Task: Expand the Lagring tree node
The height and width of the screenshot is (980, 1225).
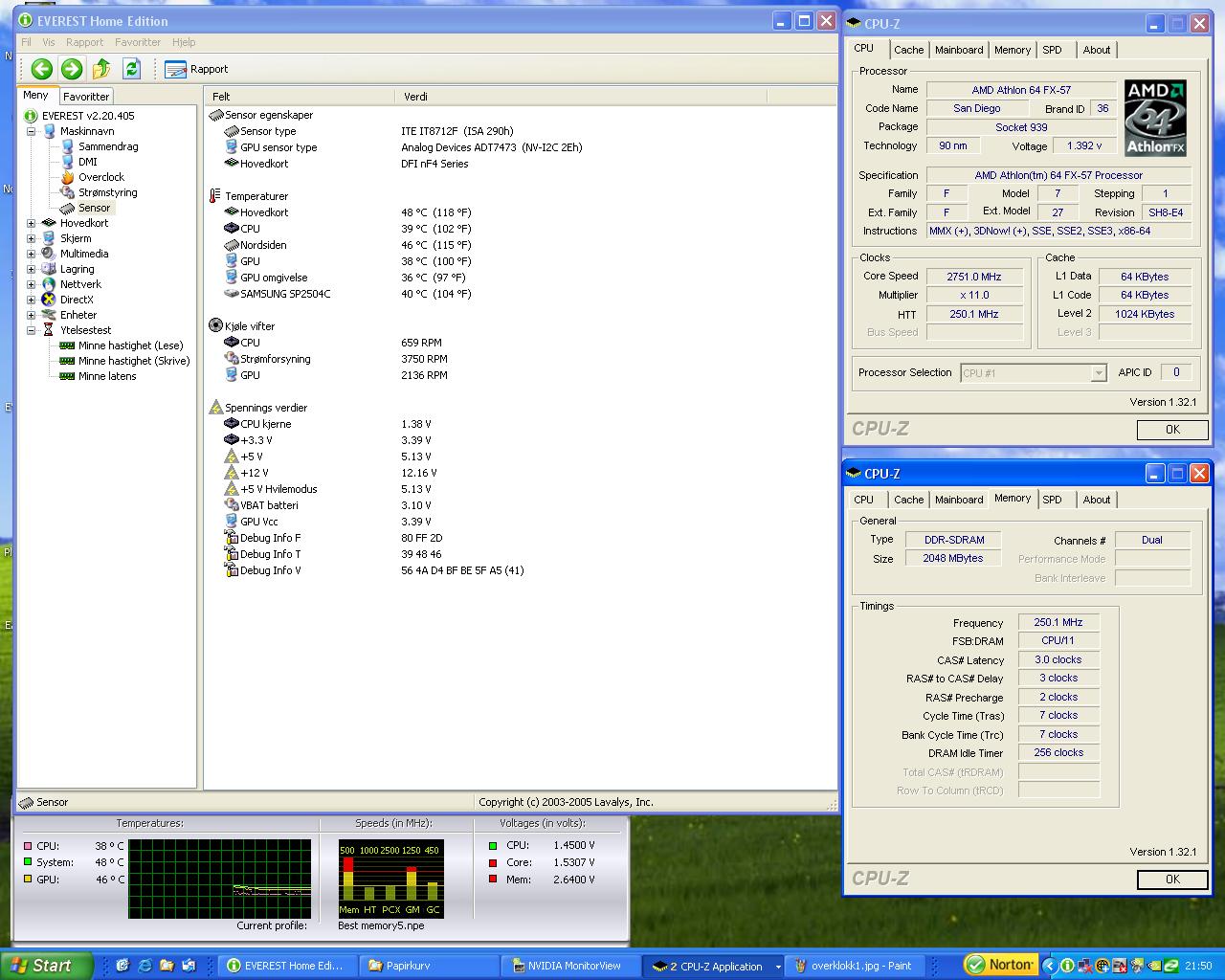Action: click(32, 269)
